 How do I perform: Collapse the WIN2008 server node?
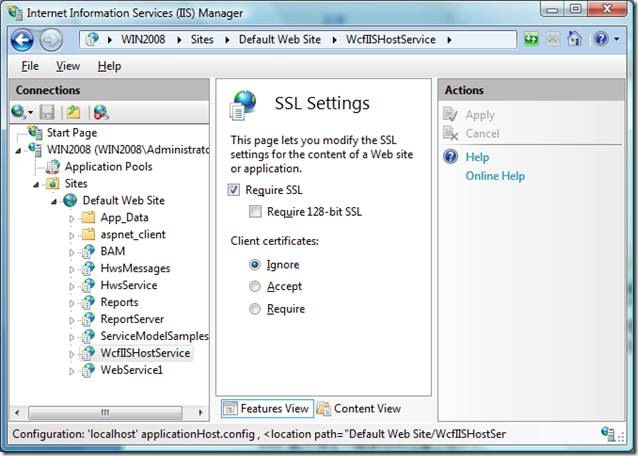tap(18, 151)
